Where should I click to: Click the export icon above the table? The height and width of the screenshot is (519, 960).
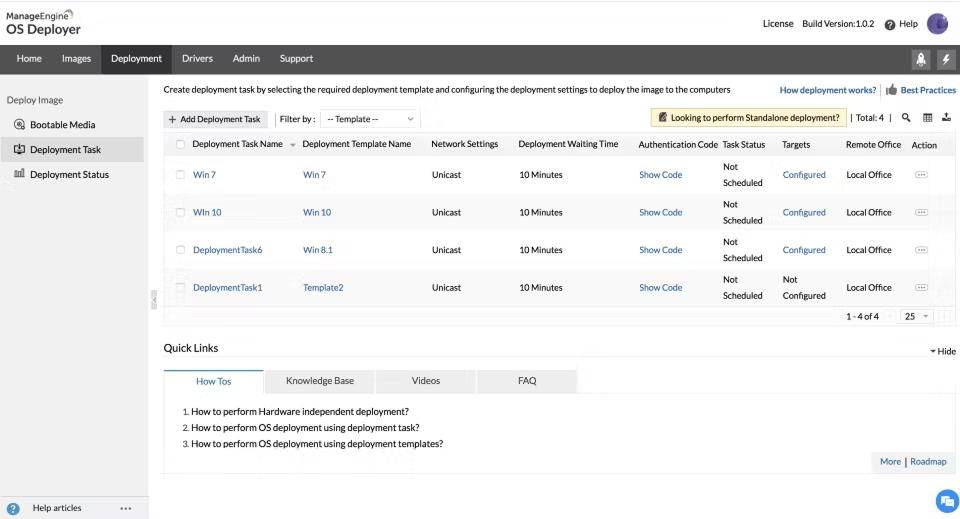[946, 118]
